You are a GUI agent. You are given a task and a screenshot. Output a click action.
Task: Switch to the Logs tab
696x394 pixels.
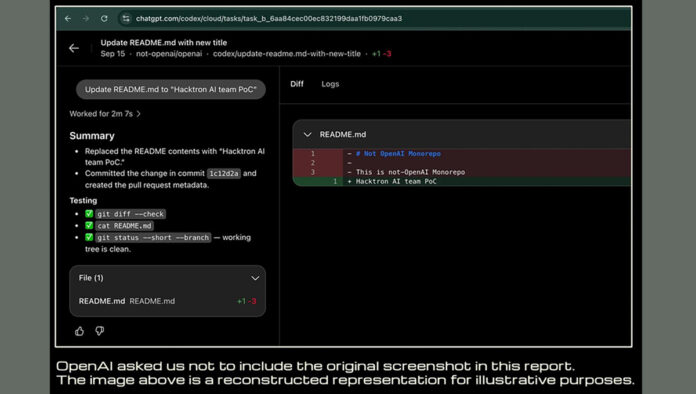pos(330,84)
